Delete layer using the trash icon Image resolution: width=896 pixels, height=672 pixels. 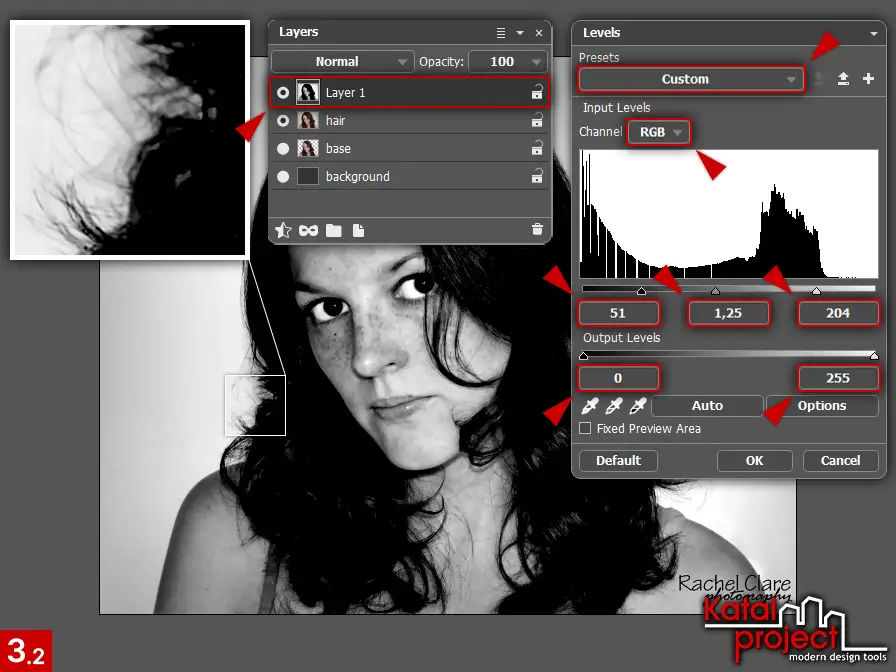(537, 230)
